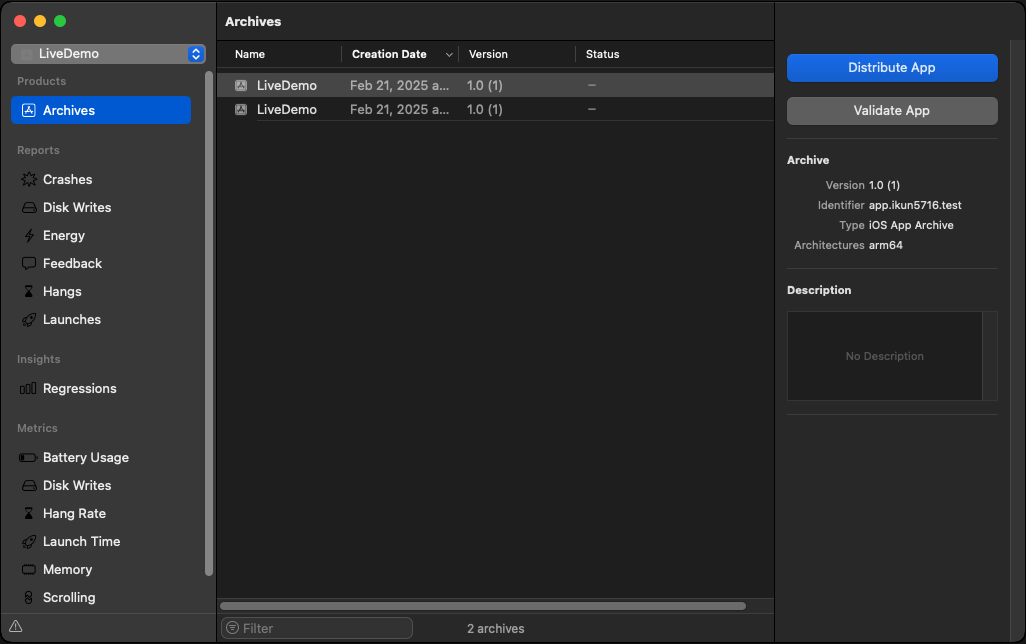
Task: Click the Battery Usage icon
Action: click(28, 457)
